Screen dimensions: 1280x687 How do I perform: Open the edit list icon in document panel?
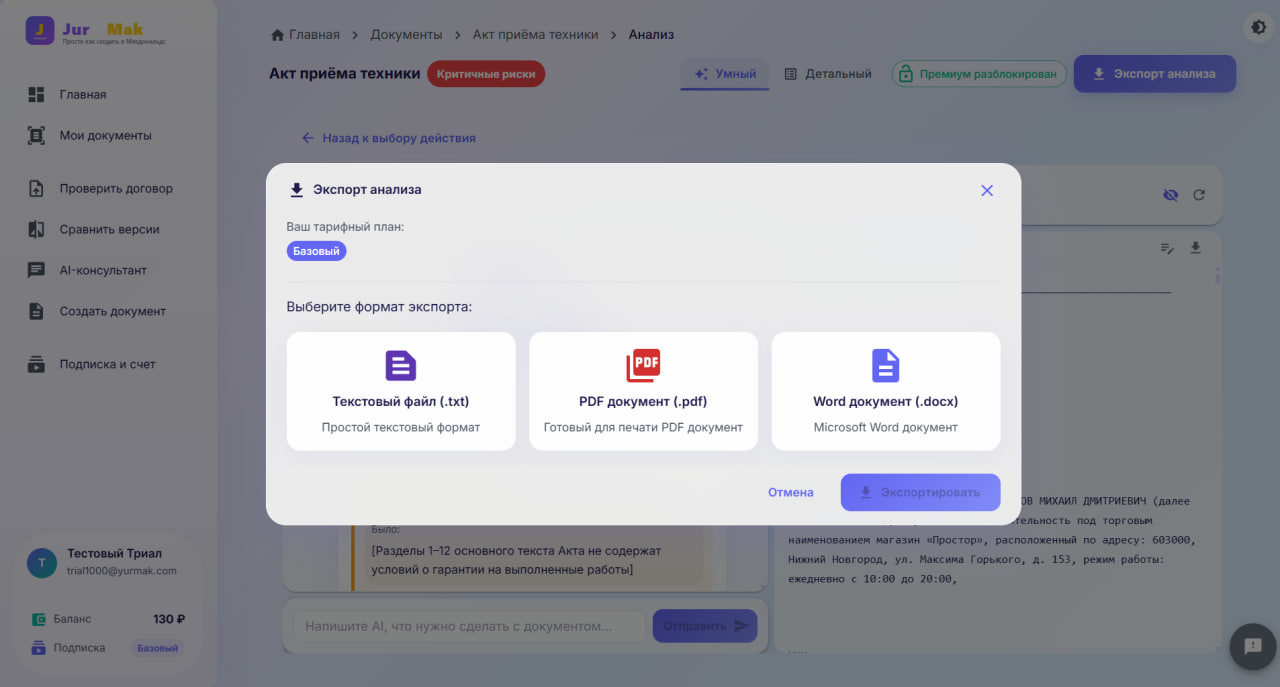coord(1167,248)
